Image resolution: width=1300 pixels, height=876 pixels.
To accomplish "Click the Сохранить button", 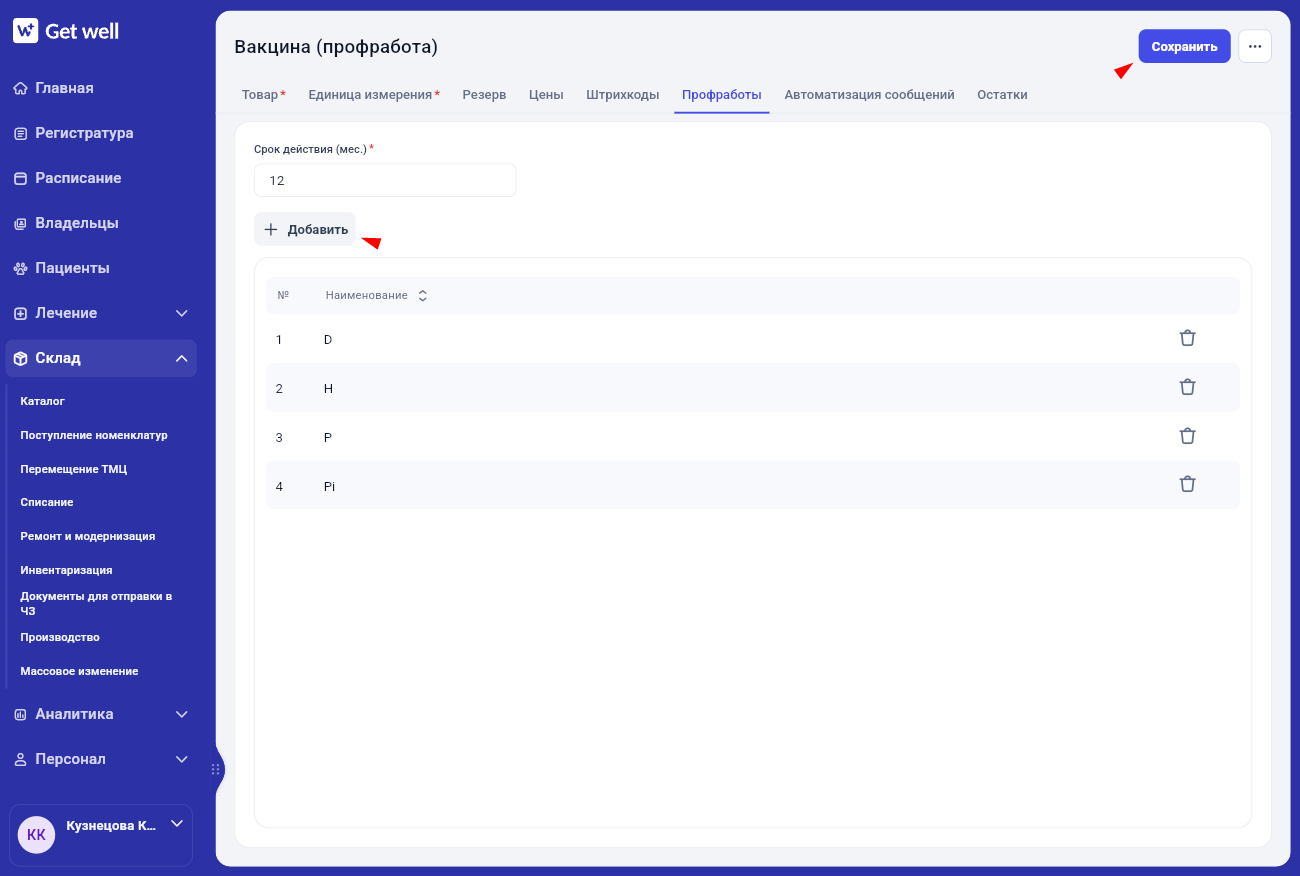I will (x=1184, y=46).
